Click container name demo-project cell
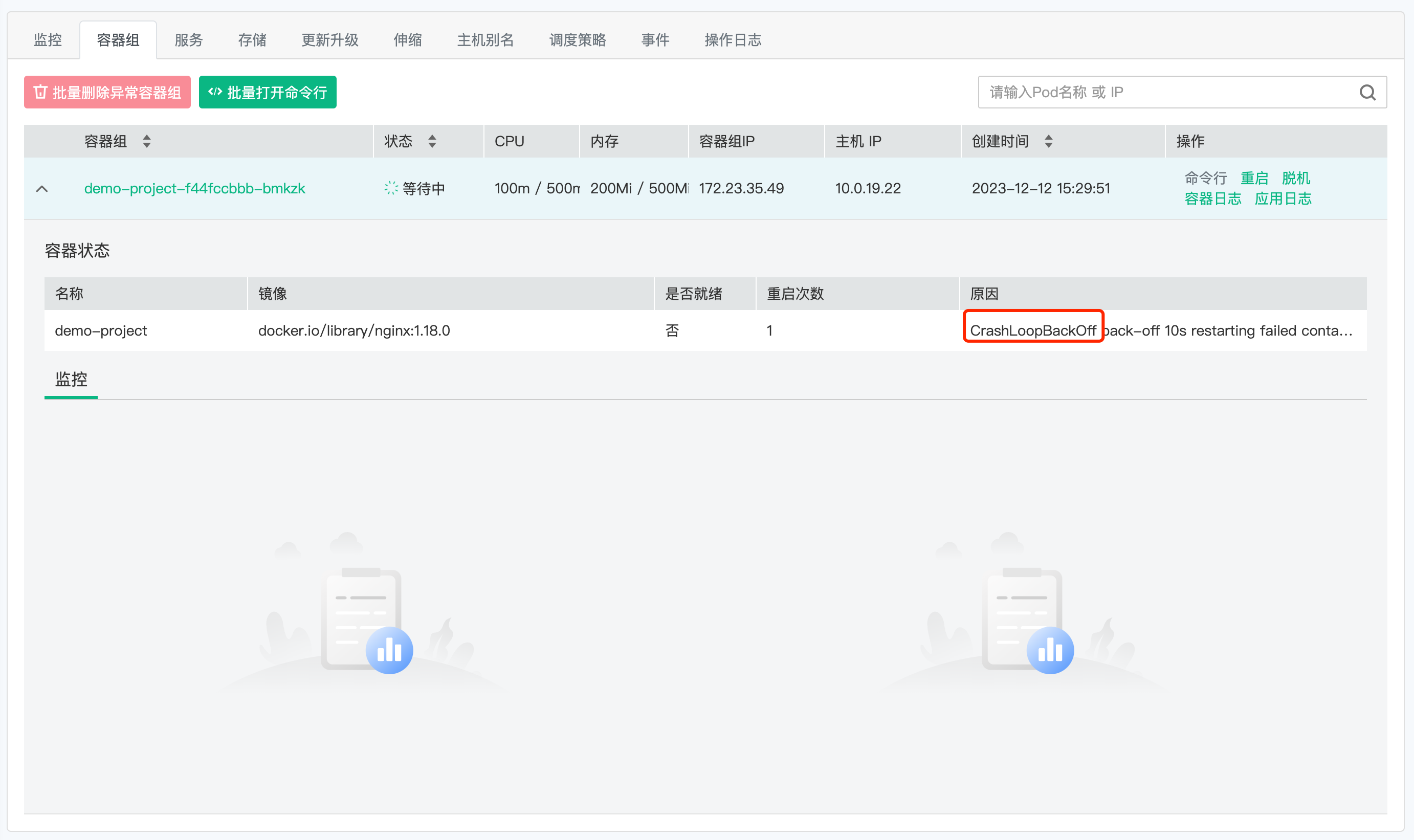This screenshot has width=1414, height=840. coord(101,330)
